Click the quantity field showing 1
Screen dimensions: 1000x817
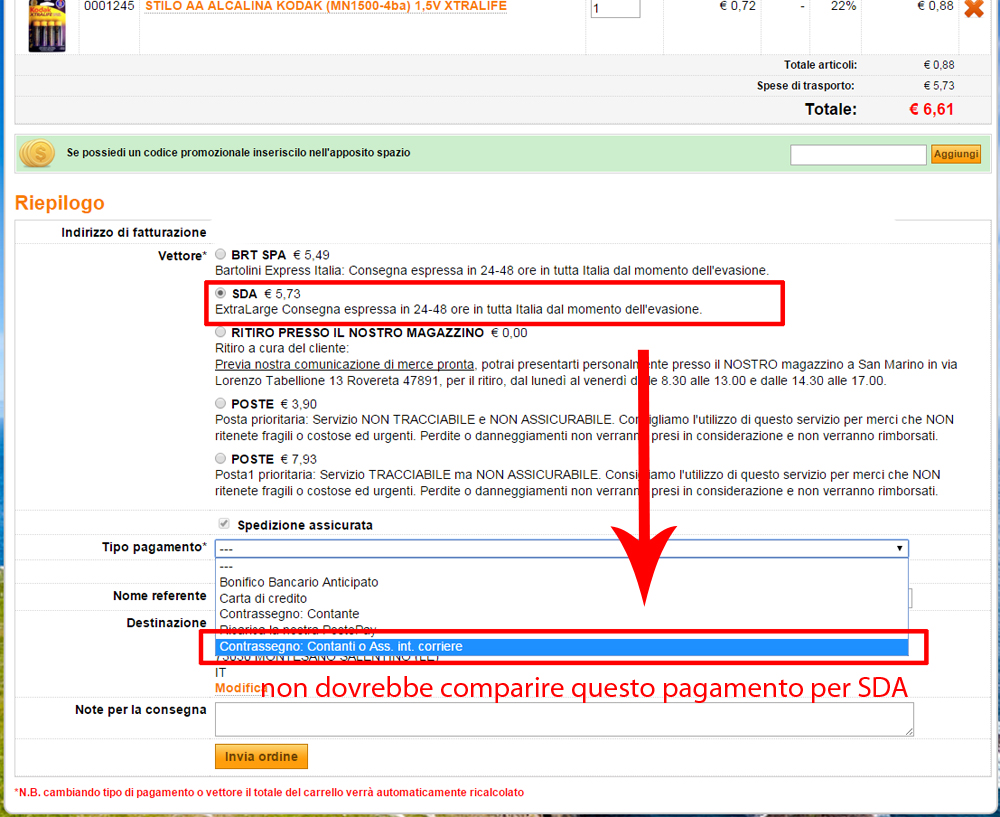coord(615,8)
